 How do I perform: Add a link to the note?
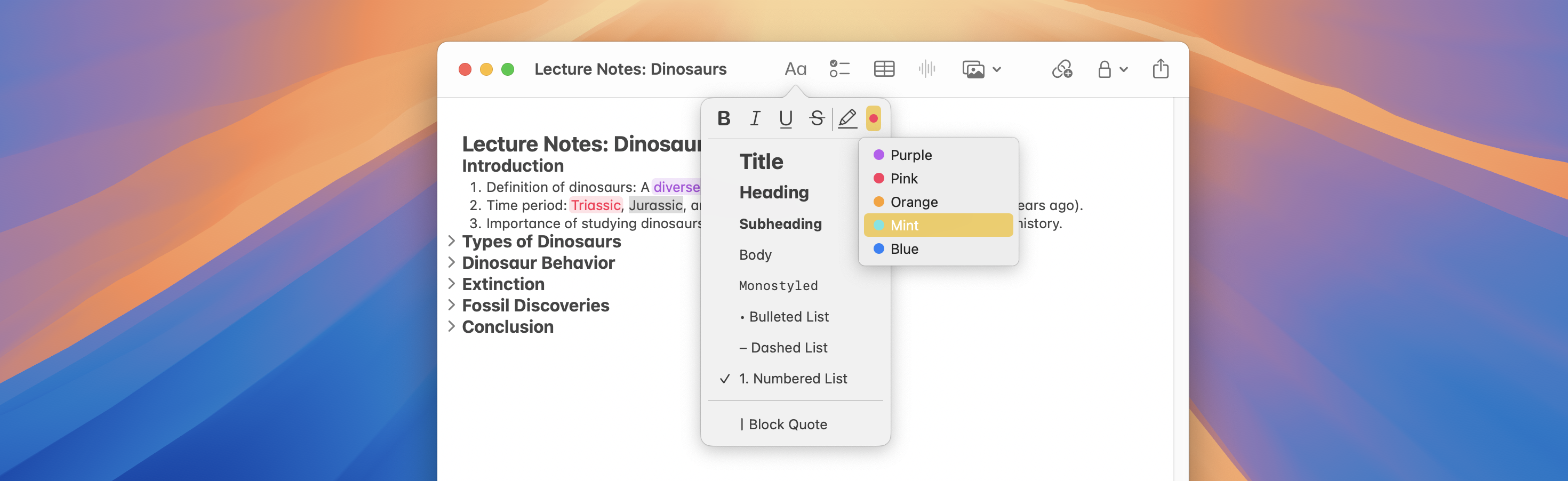[x=1061, y=69]
